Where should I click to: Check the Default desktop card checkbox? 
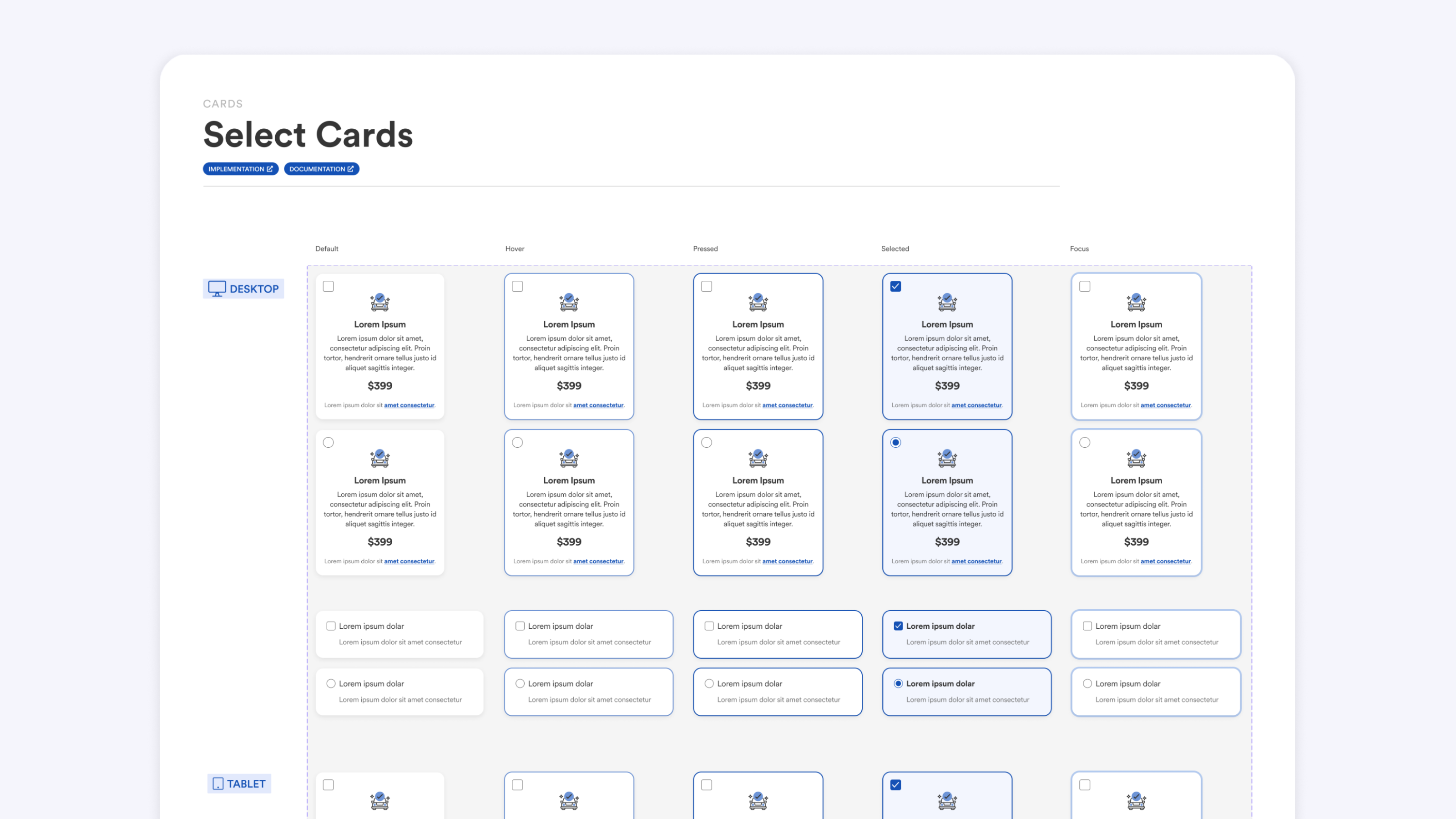pyautogui.click(x=329, y=287)
